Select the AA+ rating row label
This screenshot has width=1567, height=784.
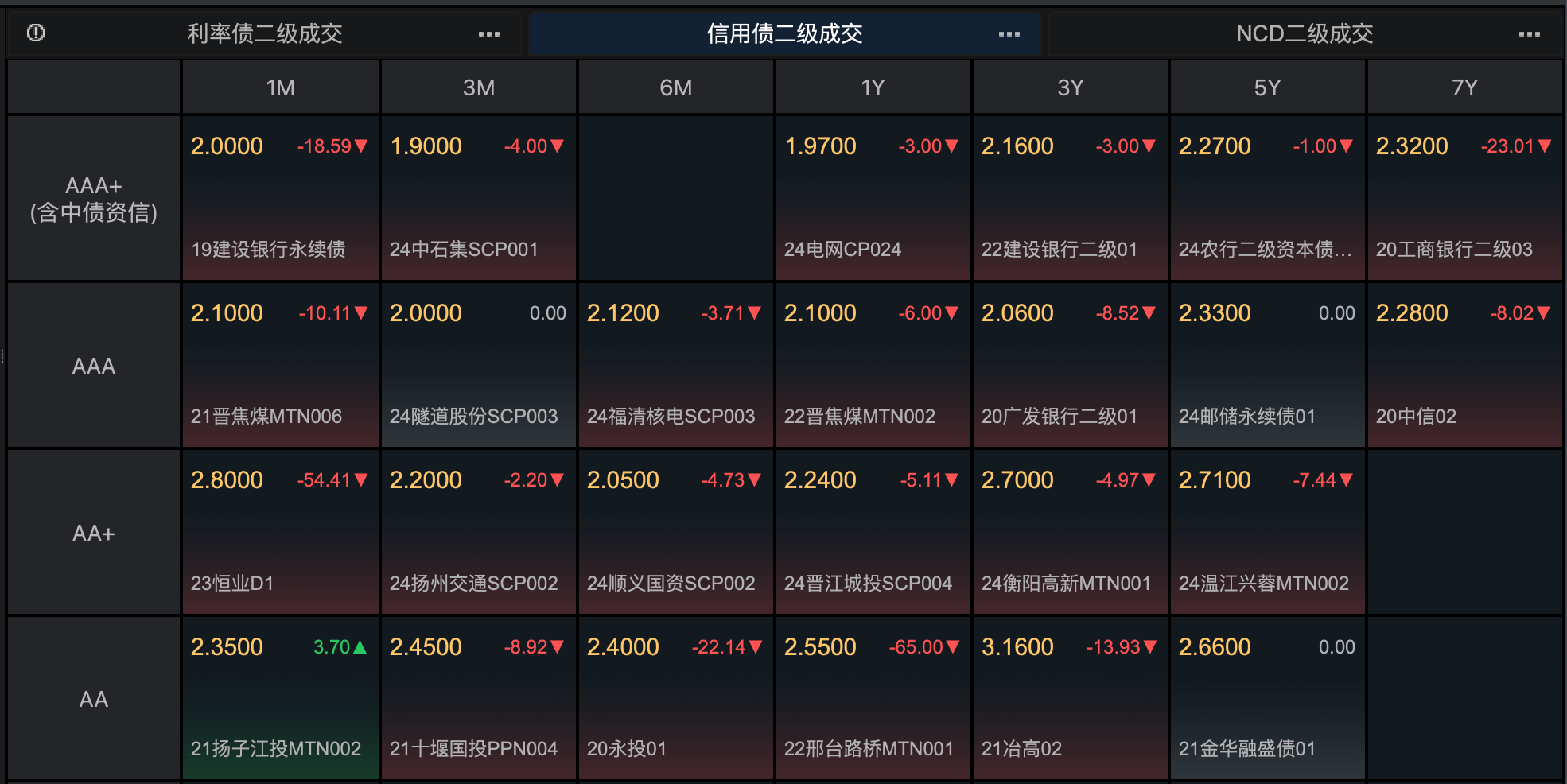(94, 533)
